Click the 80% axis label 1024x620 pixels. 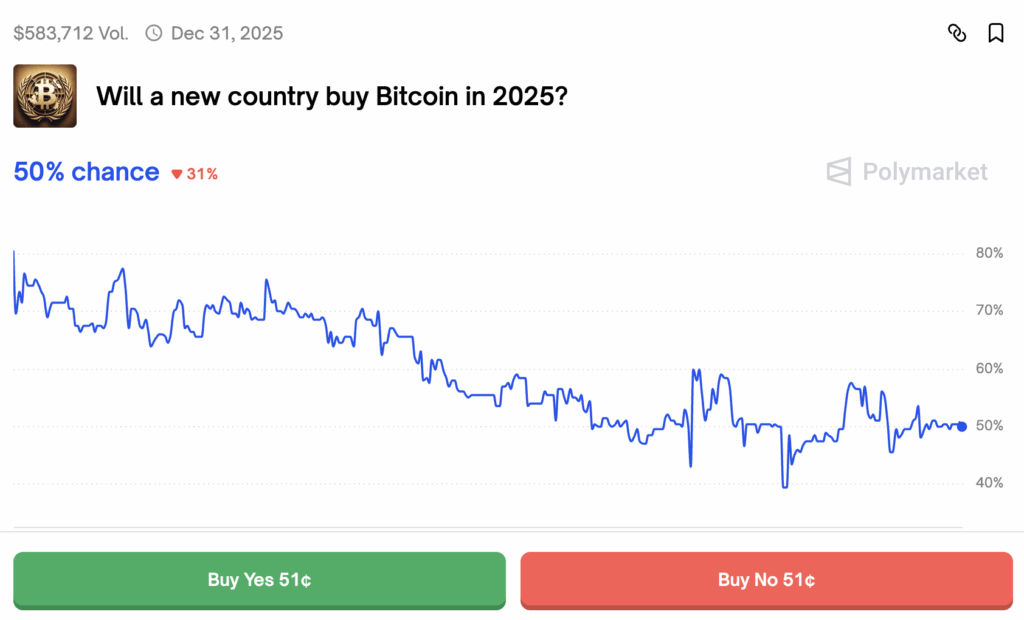point(989,253)
